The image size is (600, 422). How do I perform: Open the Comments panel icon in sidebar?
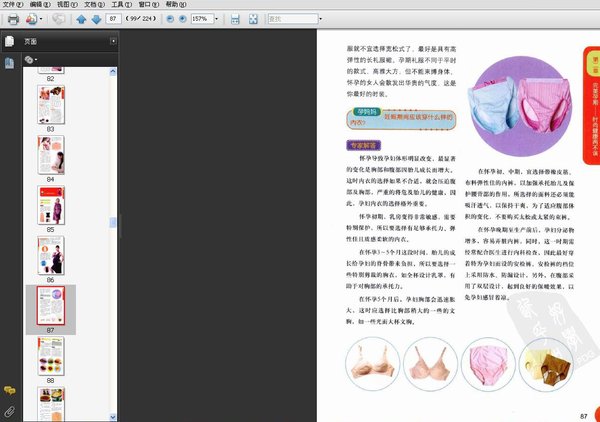pyautogui.click(x=9, y=390)
